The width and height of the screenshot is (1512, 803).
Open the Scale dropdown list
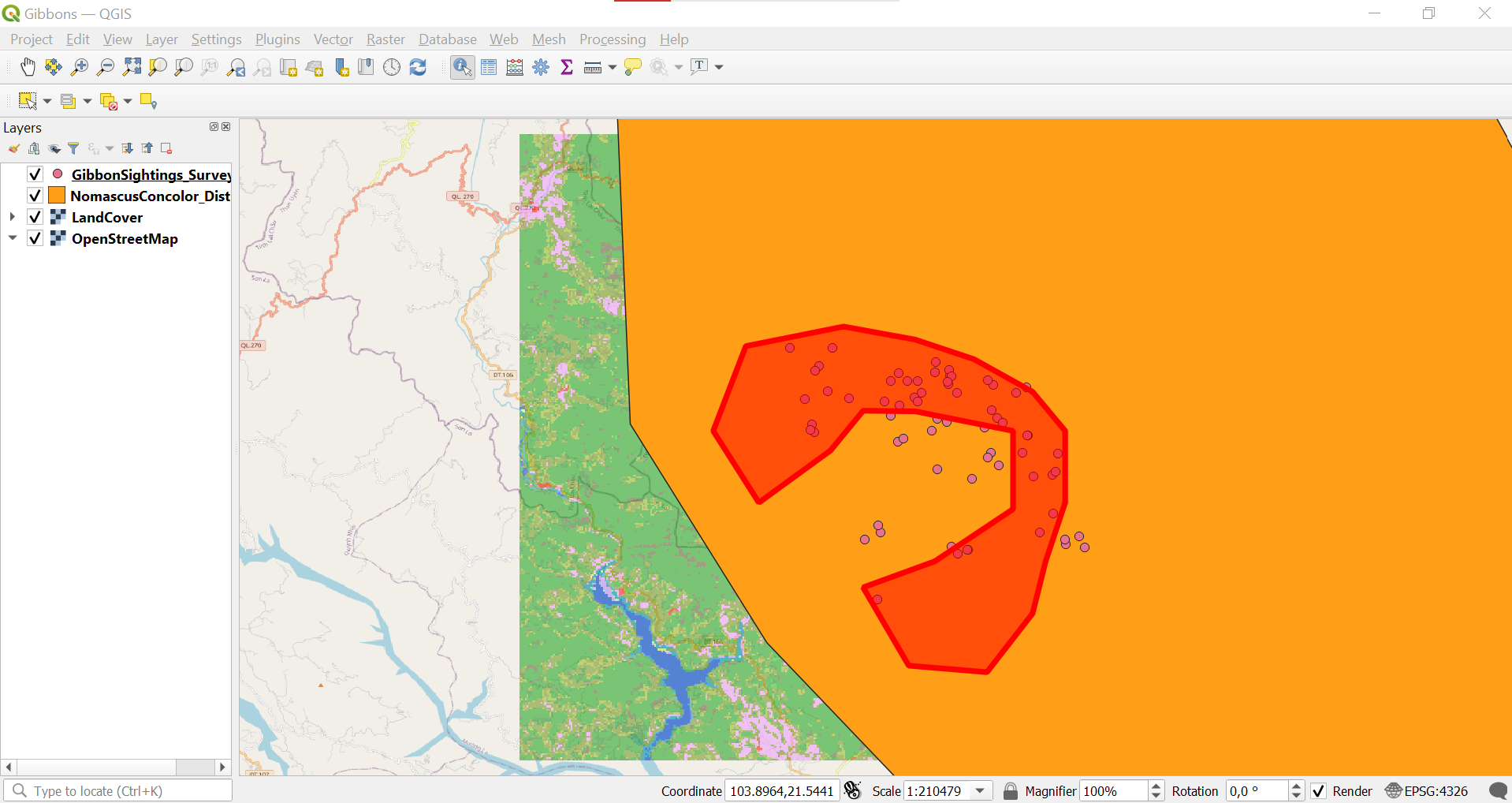[x=980, y=791]
